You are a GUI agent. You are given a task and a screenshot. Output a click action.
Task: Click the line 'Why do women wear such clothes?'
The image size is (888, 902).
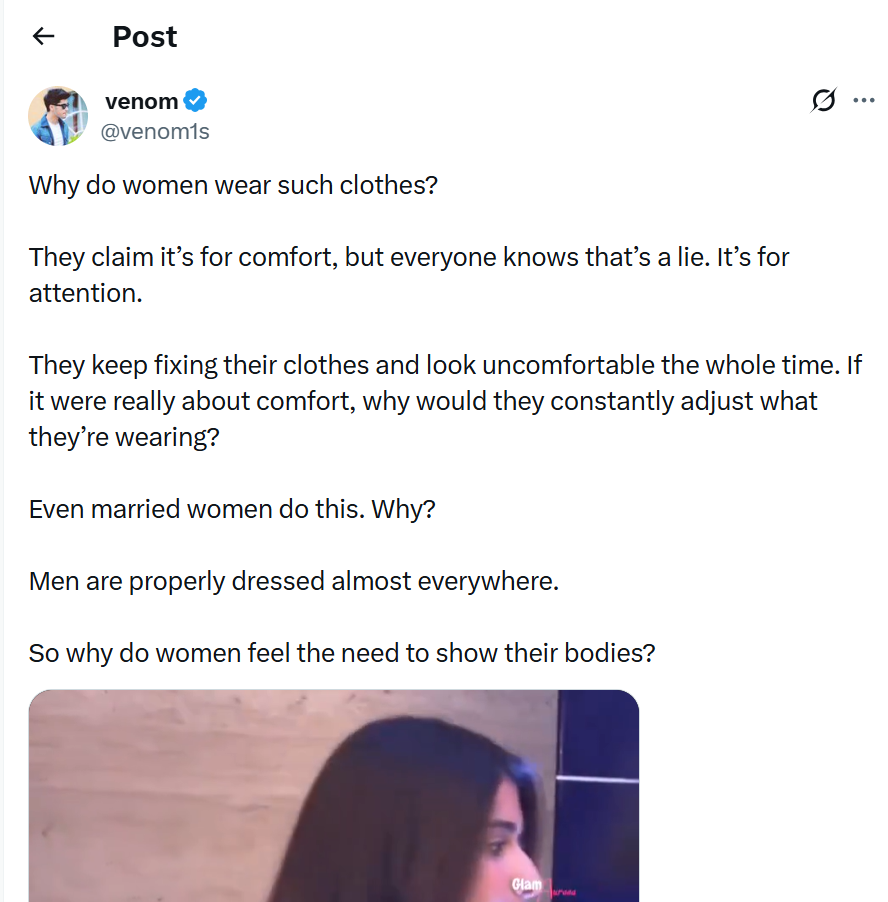click(x=233, y=185)
